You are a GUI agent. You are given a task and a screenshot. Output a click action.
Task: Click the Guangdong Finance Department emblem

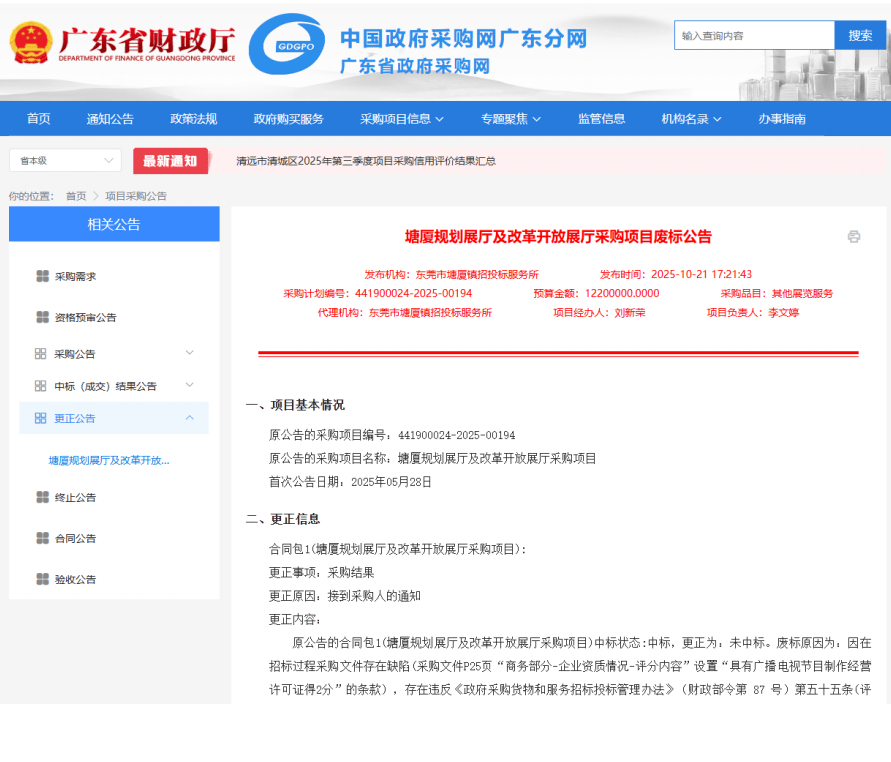point(31,44)
